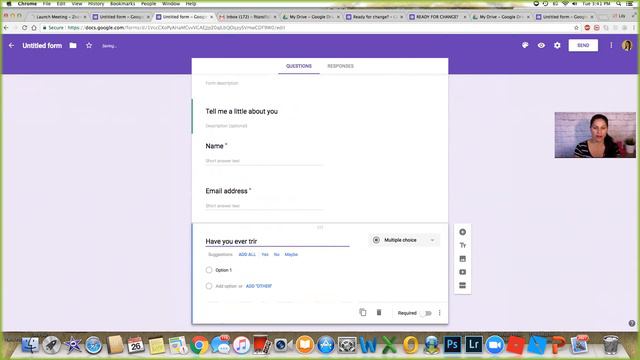Switch to the Launch Meeting browser tab
Image resolution: width=640 pixels, height=360 pixels.
(x=59, y=17)
